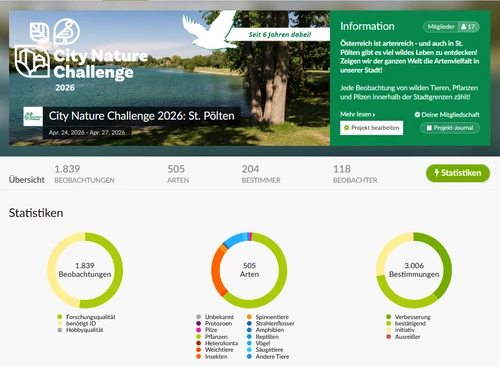Toggle Andere Tiere legend dot
Viewport: 500px width, 367px height.
(x=249, y=356)
